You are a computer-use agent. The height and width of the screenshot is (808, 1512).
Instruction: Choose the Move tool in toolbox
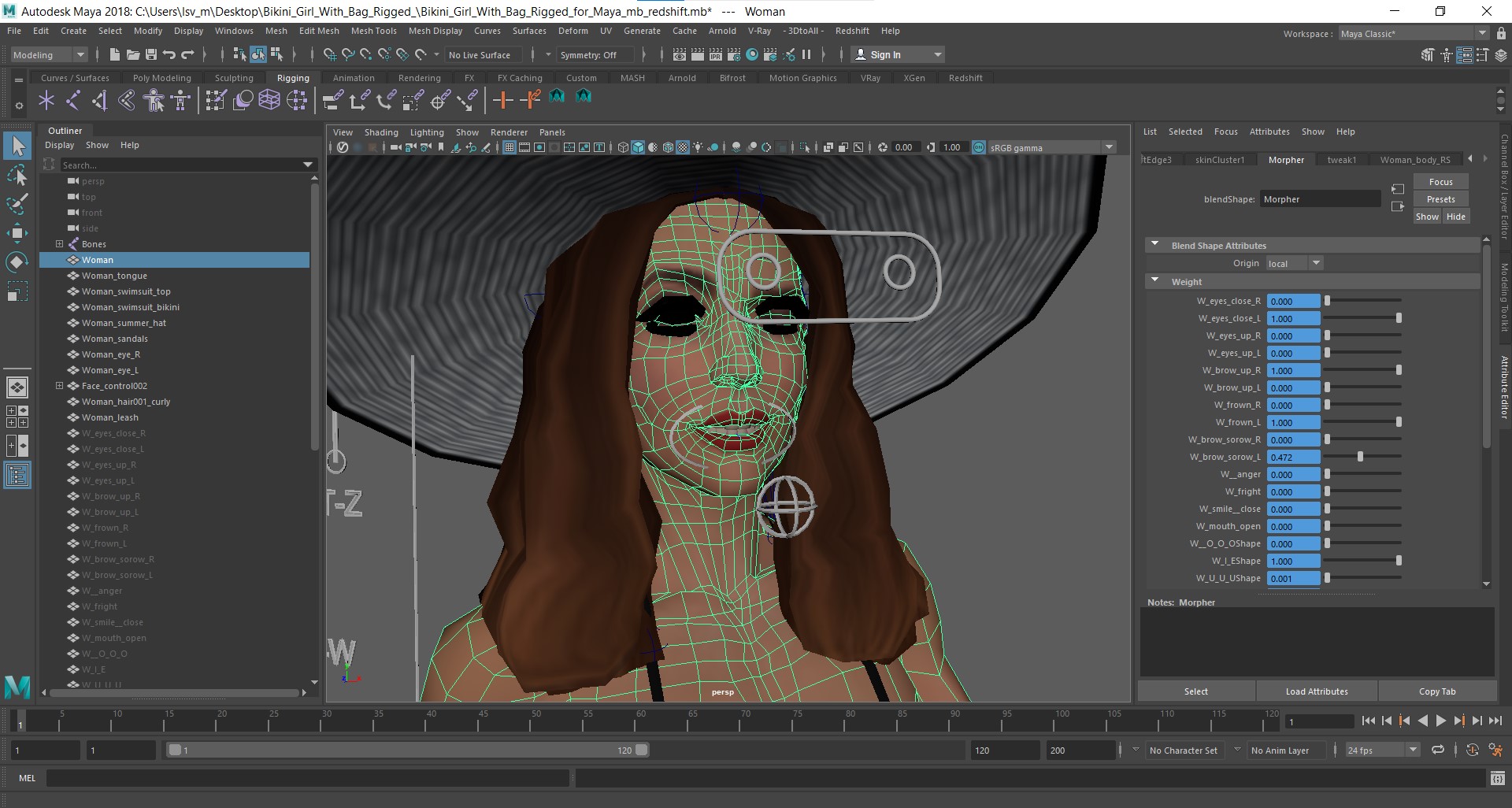tap(17, 233)
